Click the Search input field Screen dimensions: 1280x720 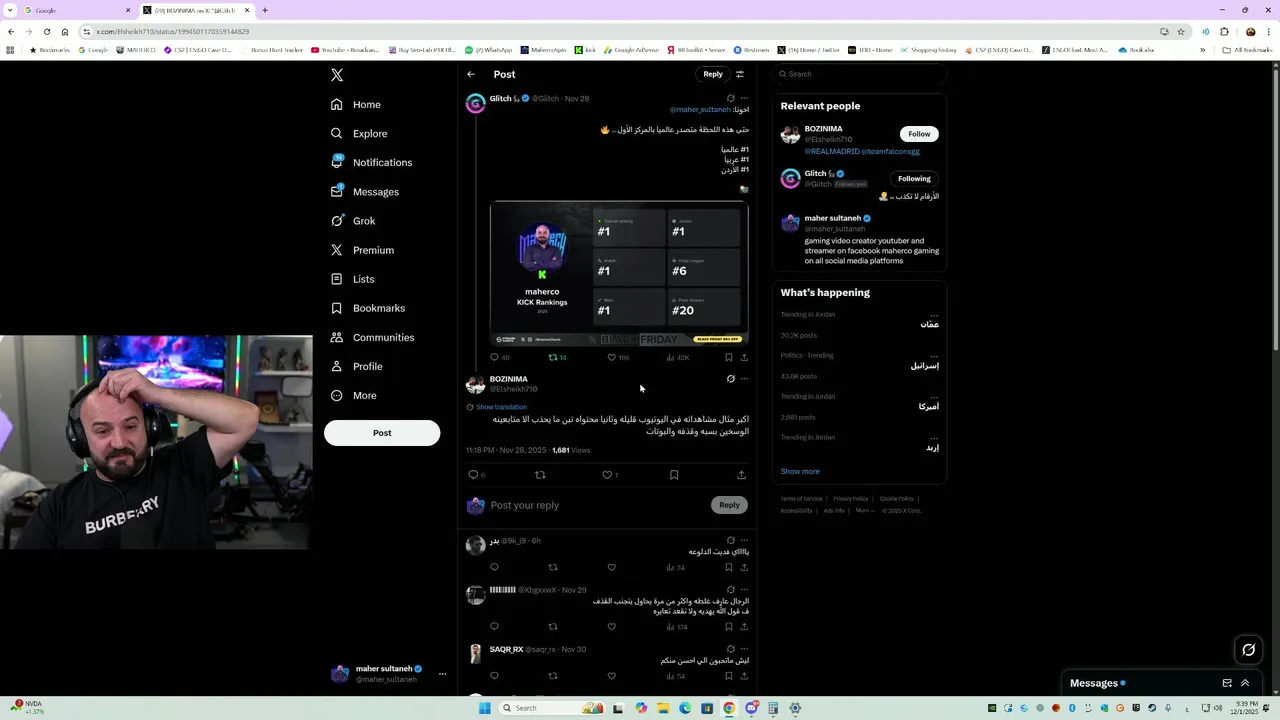click(x=860, y=74)
